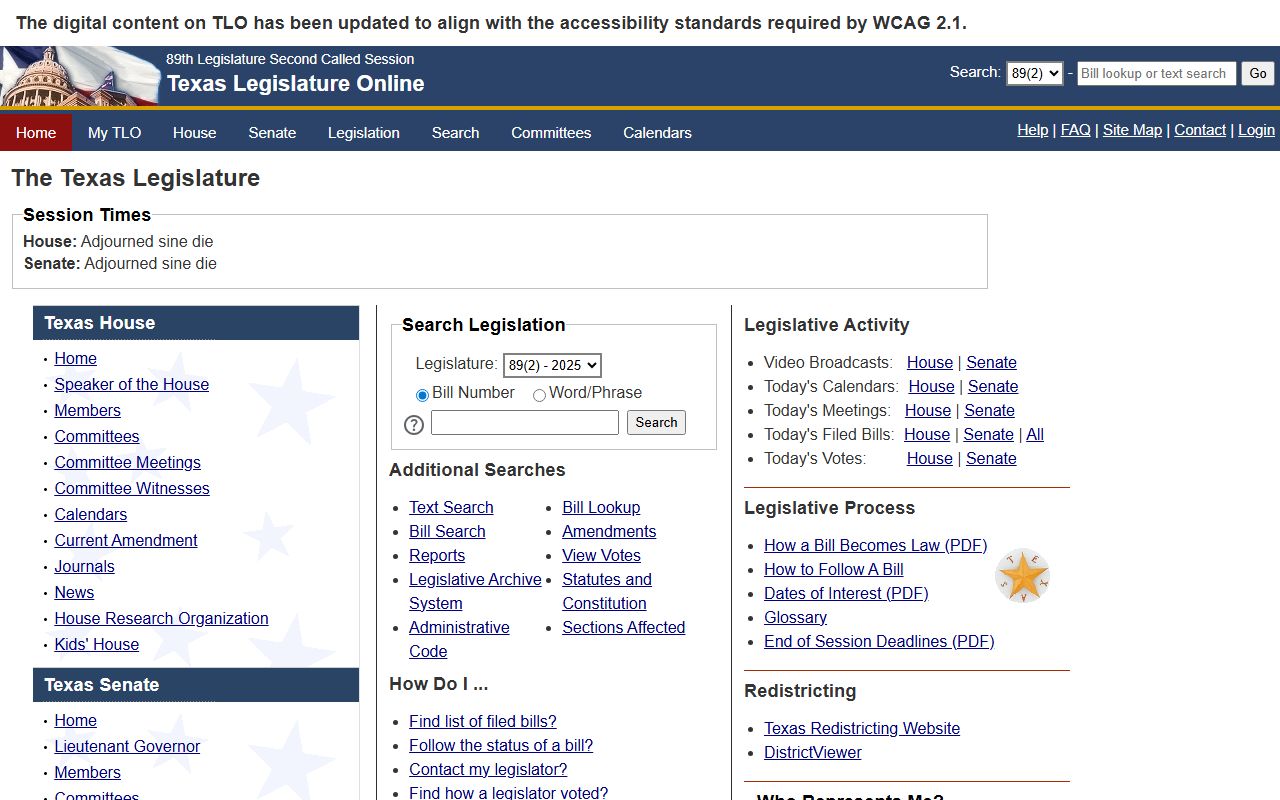Open Texas Redistricting Website link
The image size is (1280, 800).
pos(862,728)
